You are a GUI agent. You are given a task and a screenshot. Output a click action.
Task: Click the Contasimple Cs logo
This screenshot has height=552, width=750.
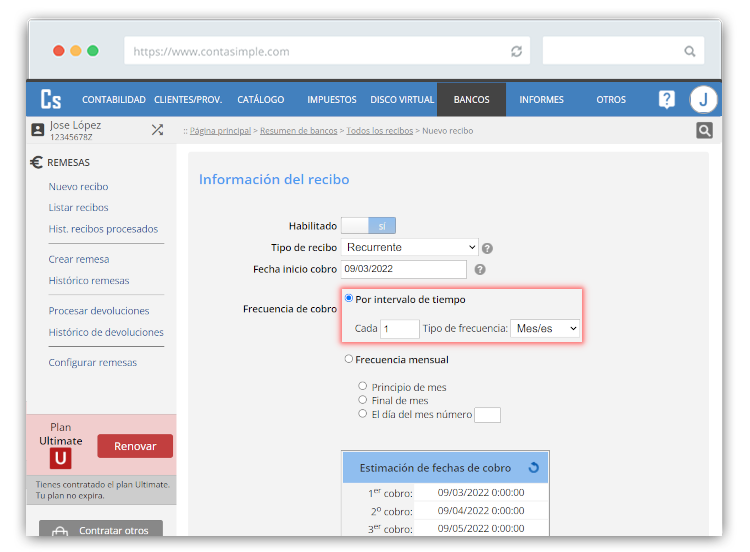tap(51, 99)
